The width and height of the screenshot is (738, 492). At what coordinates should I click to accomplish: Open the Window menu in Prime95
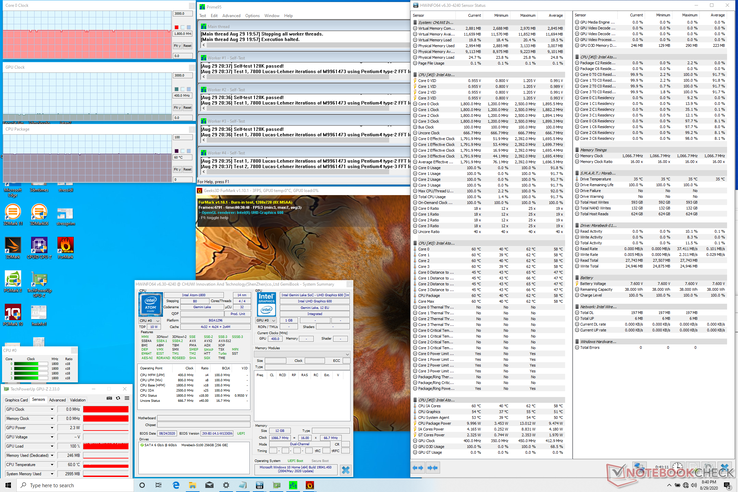tap(272, 16)
